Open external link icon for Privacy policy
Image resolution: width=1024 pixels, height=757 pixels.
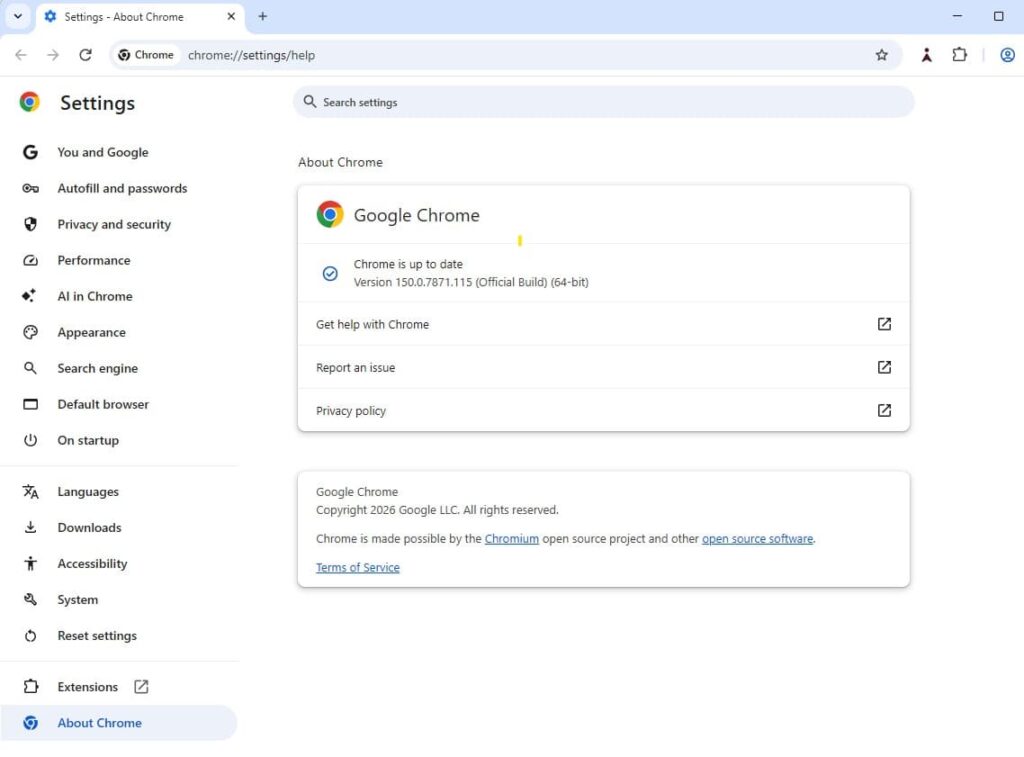click(x=884, y=410)
